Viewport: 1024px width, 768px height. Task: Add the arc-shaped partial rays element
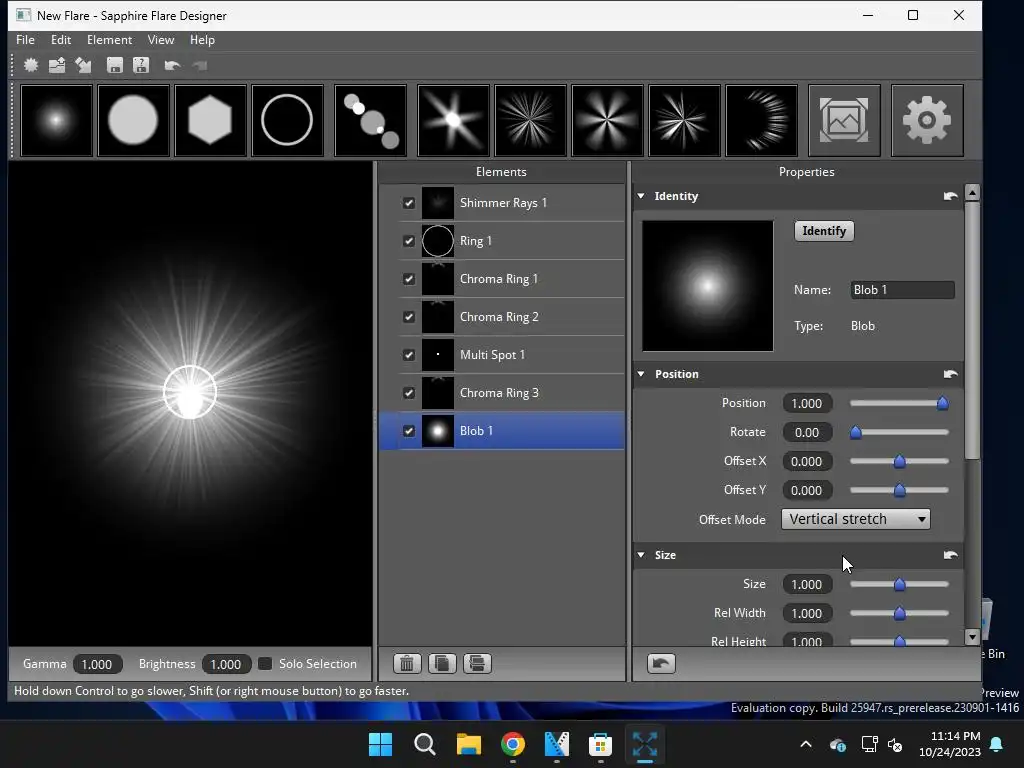[x=761, y=120]
